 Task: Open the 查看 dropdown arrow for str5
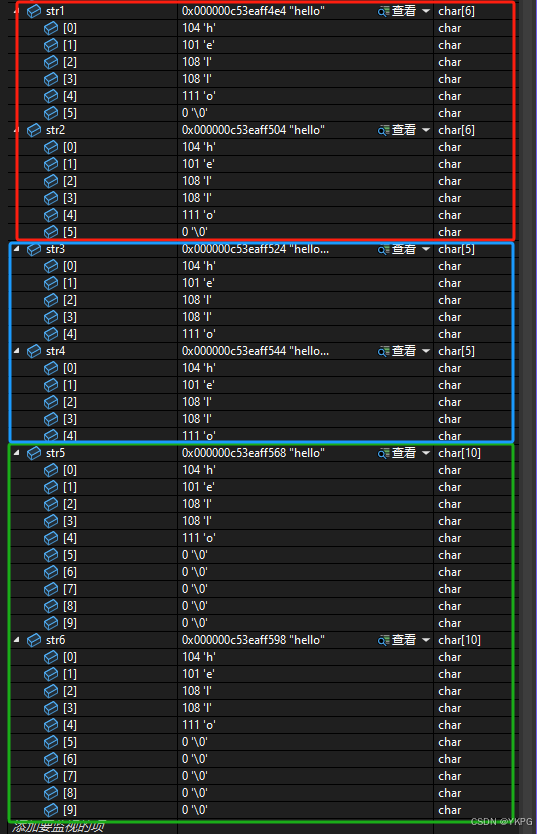(426, 453)
